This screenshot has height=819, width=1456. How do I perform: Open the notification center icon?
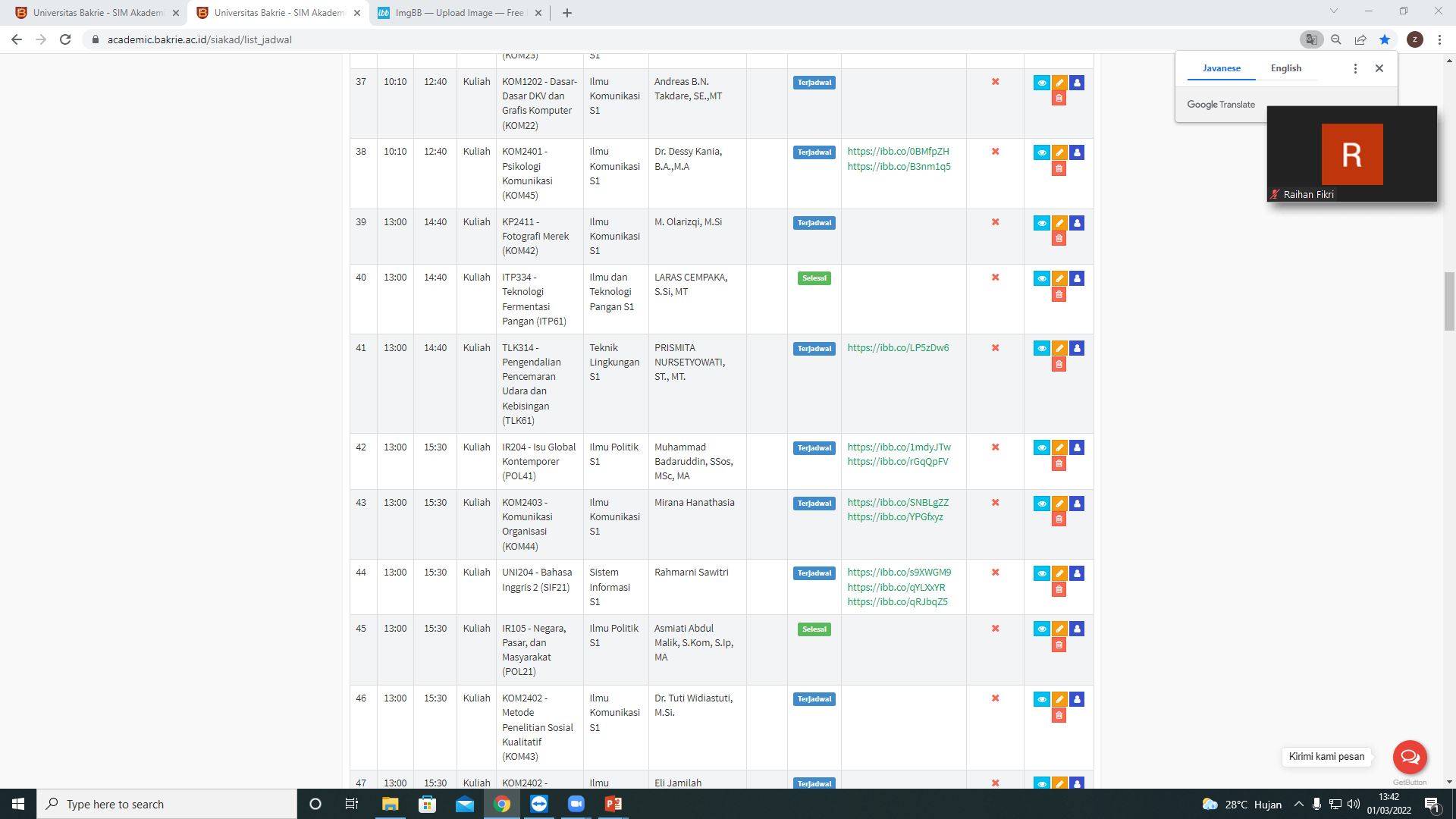[1432, 804]
